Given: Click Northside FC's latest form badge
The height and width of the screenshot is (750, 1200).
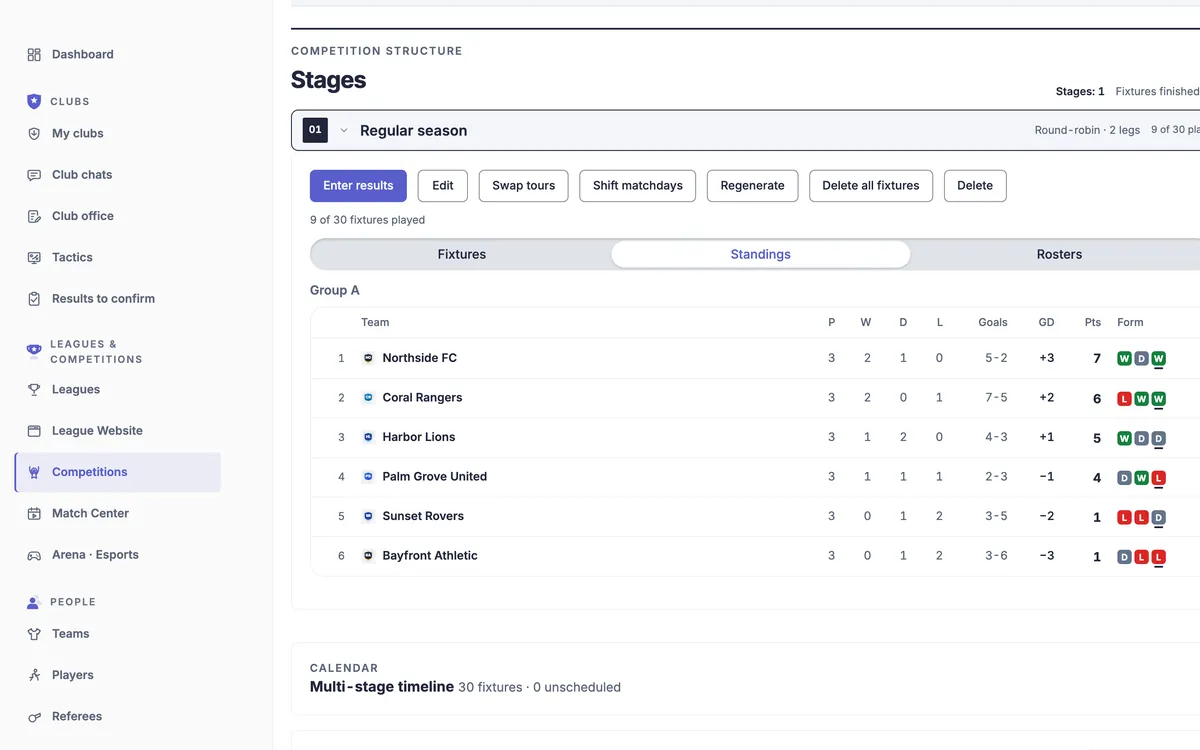Looking at the screenshot, I should [1159, 359].
